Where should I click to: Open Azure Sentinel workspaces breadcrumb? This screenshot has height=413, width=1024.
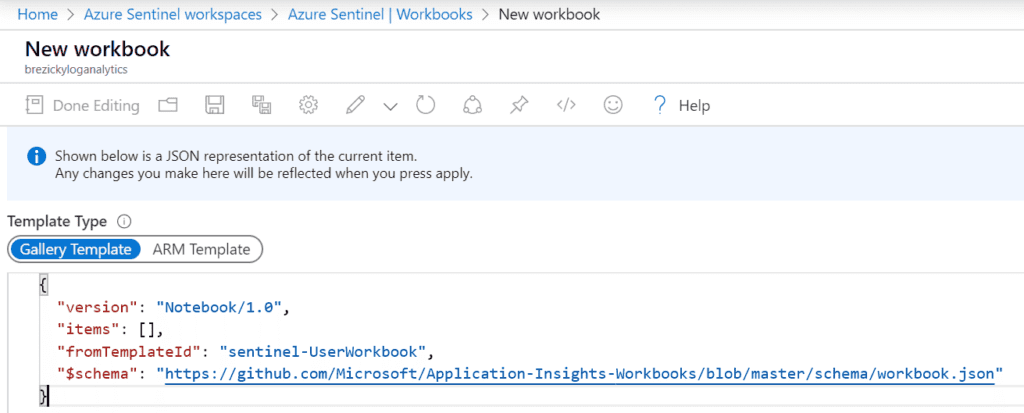click(x=173, y=14)
